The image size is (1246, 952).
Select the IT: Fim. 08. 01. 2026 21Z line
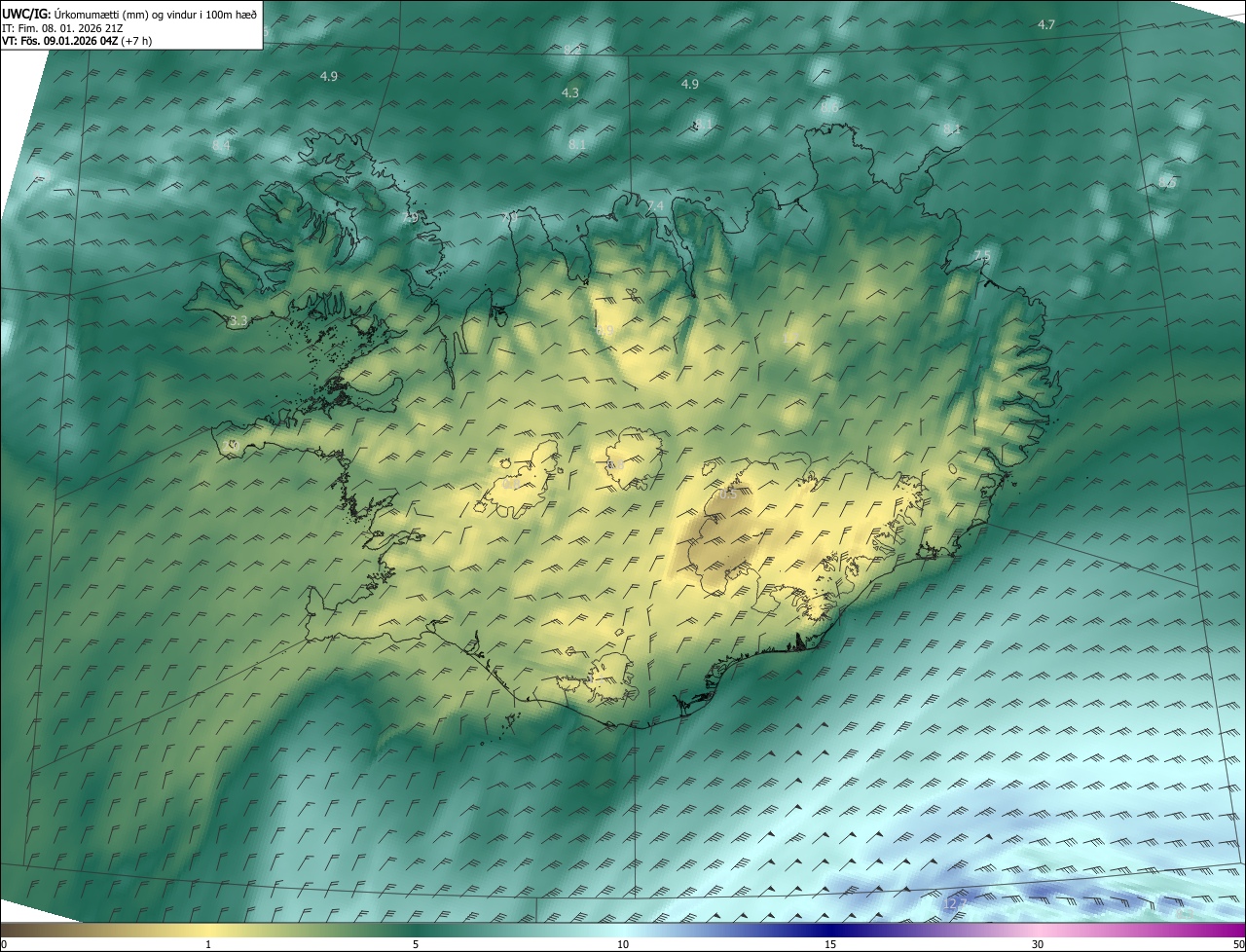tap(62, 27)
